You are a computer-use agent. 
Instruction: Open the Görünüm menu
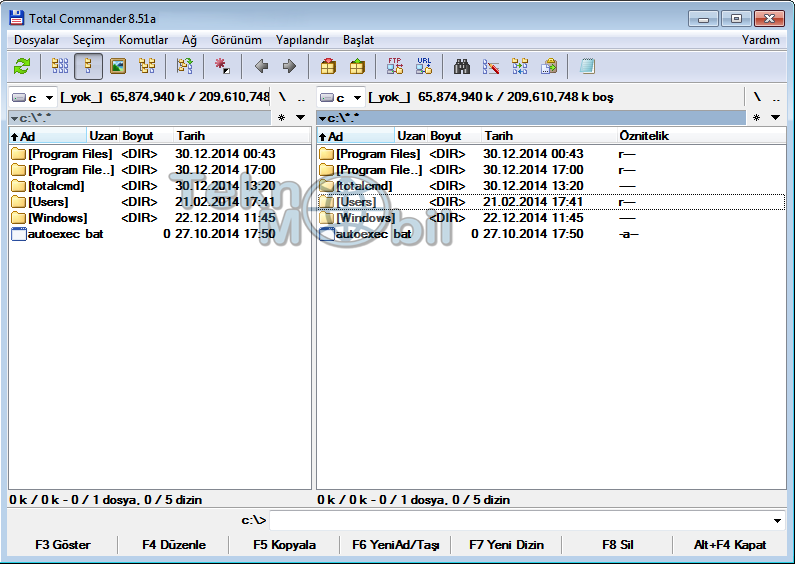[236, 40]
